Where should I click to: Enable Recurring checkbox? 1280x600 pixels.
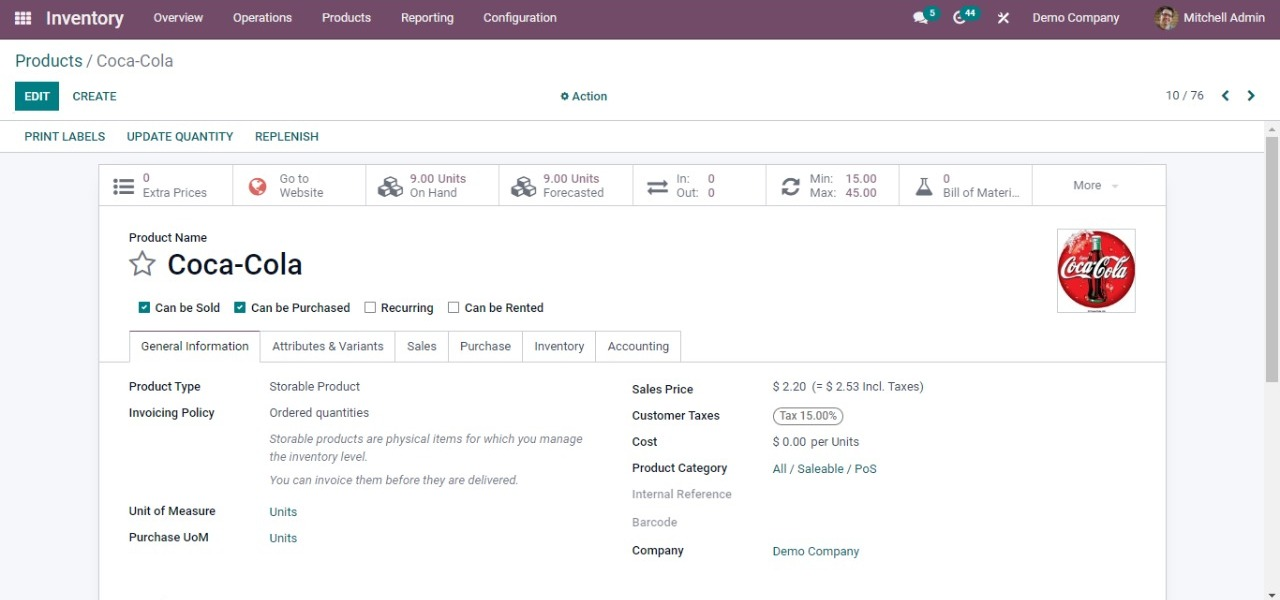(x=370, y=307)
